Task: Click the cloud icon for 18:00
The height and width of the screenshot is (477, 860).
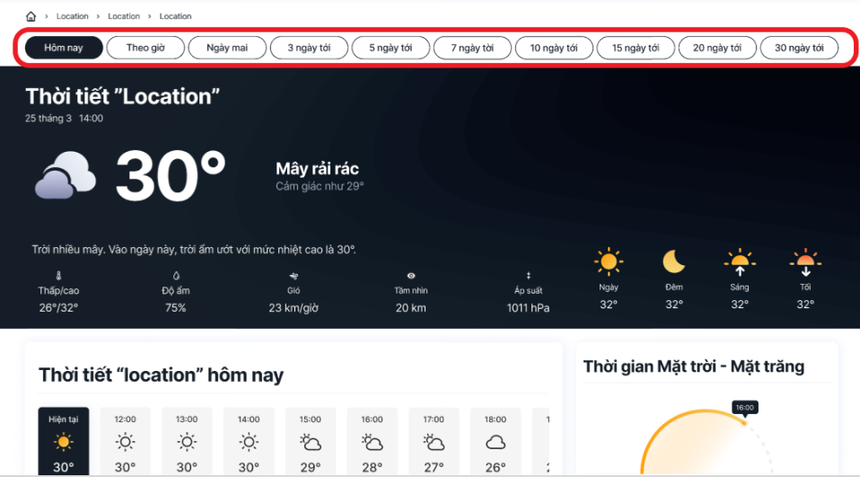Action: (495, 442)
